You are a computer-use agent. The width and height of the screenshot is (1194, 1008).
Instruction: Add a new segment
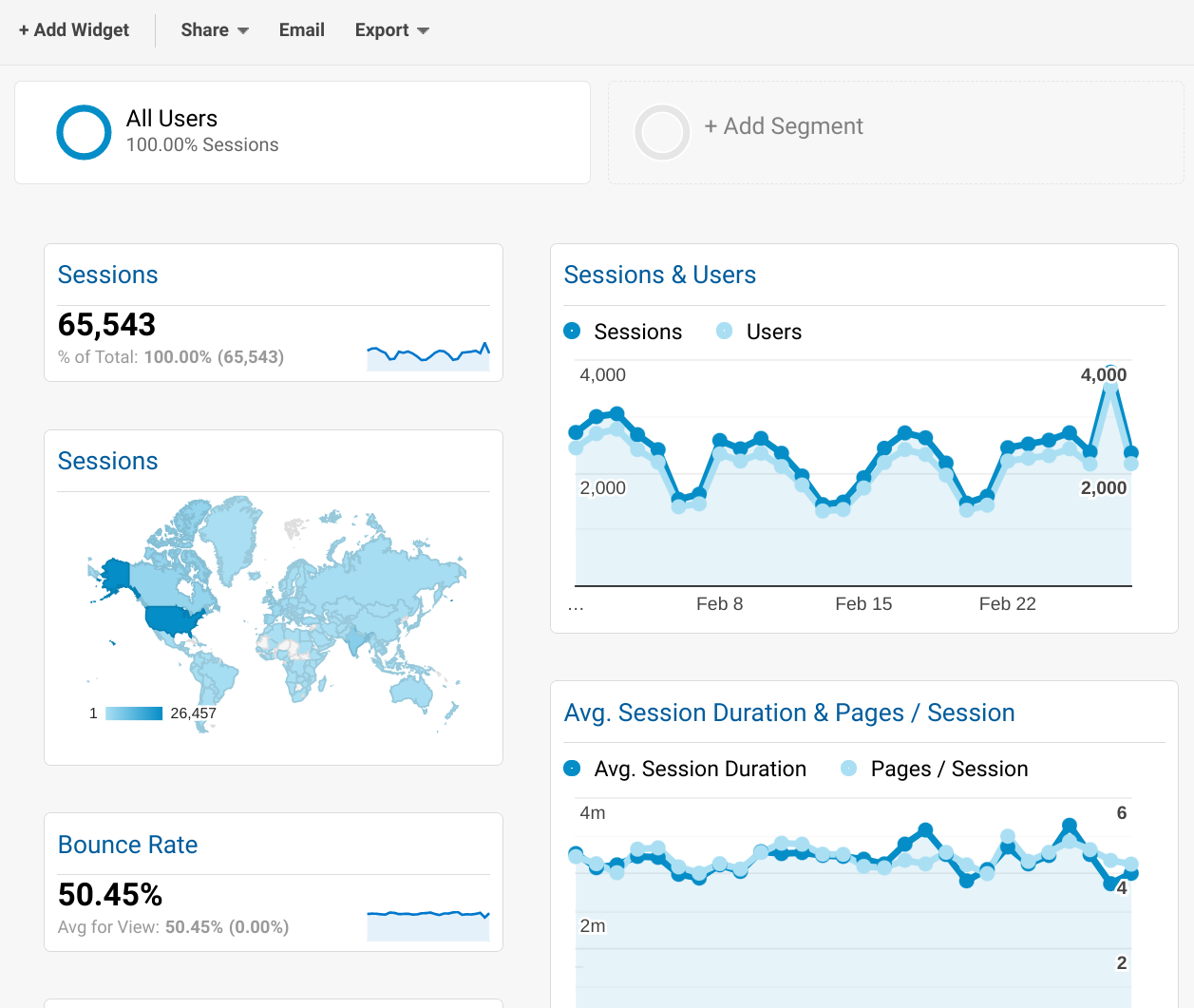784,126
